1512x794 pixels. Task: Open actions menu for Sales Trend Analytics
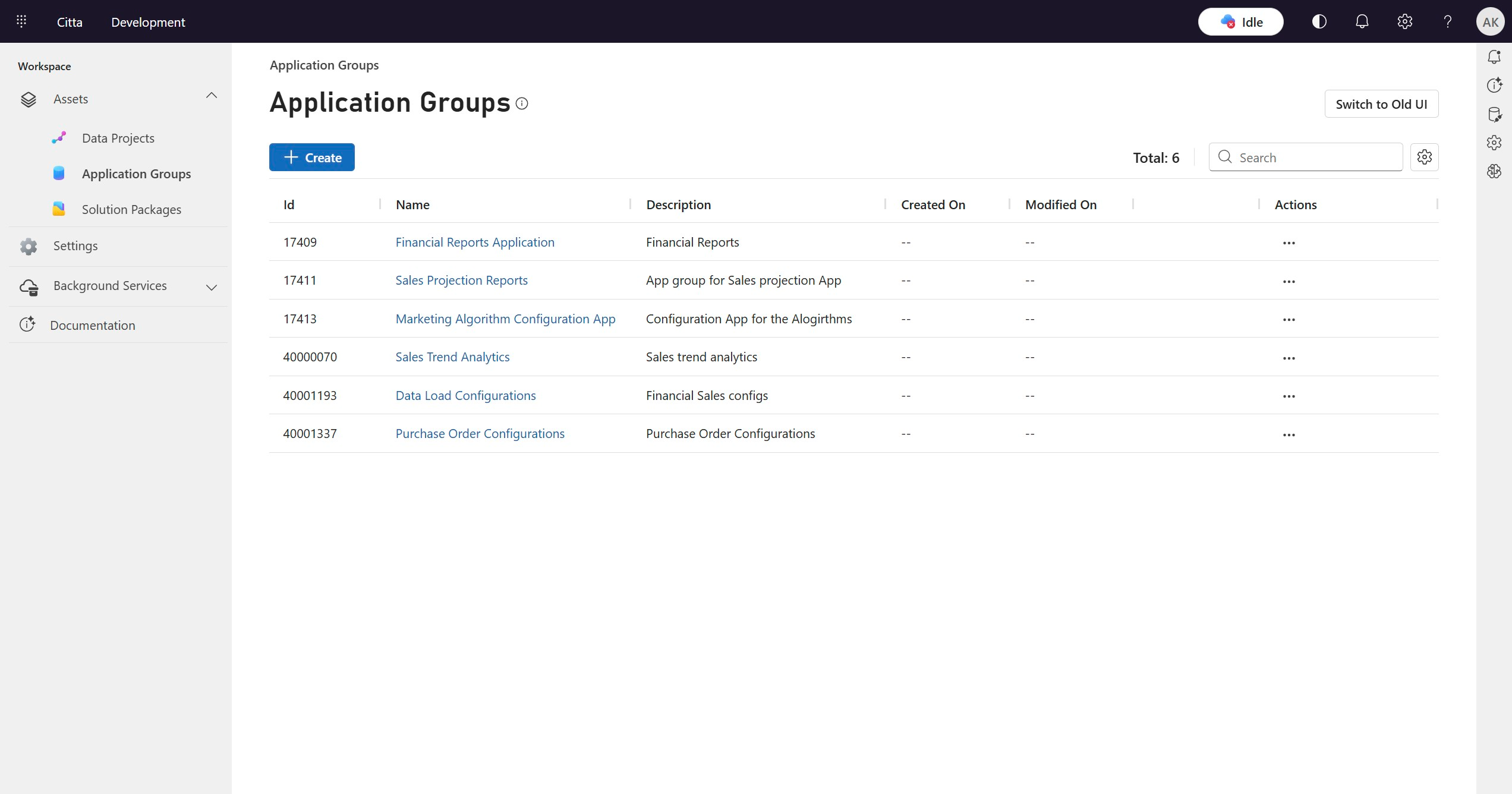point(1289,358)
